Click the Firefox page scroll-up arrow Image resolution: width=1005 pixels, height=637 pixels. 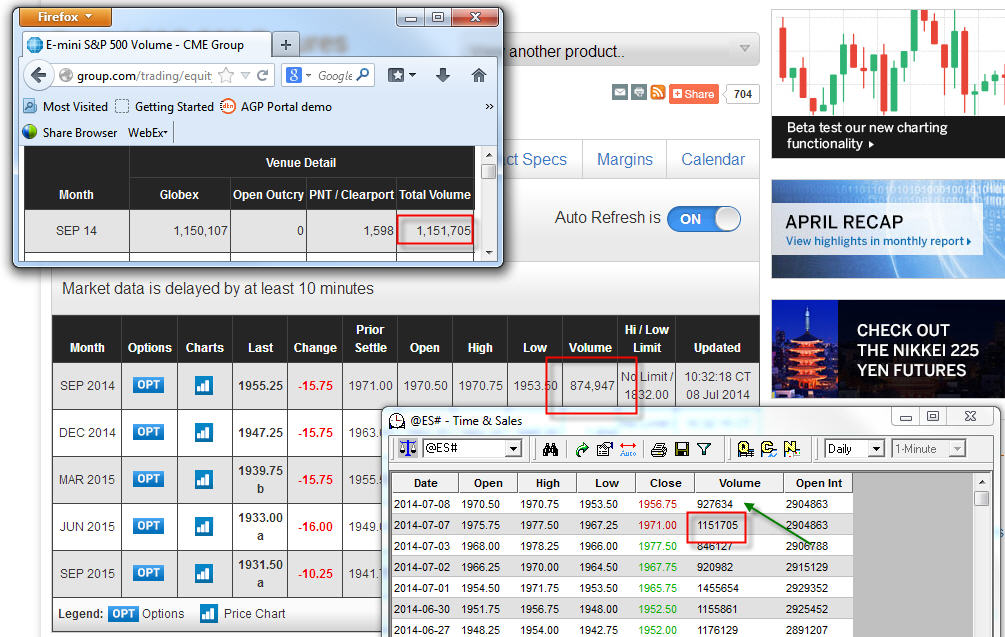[x=488, y=156]
